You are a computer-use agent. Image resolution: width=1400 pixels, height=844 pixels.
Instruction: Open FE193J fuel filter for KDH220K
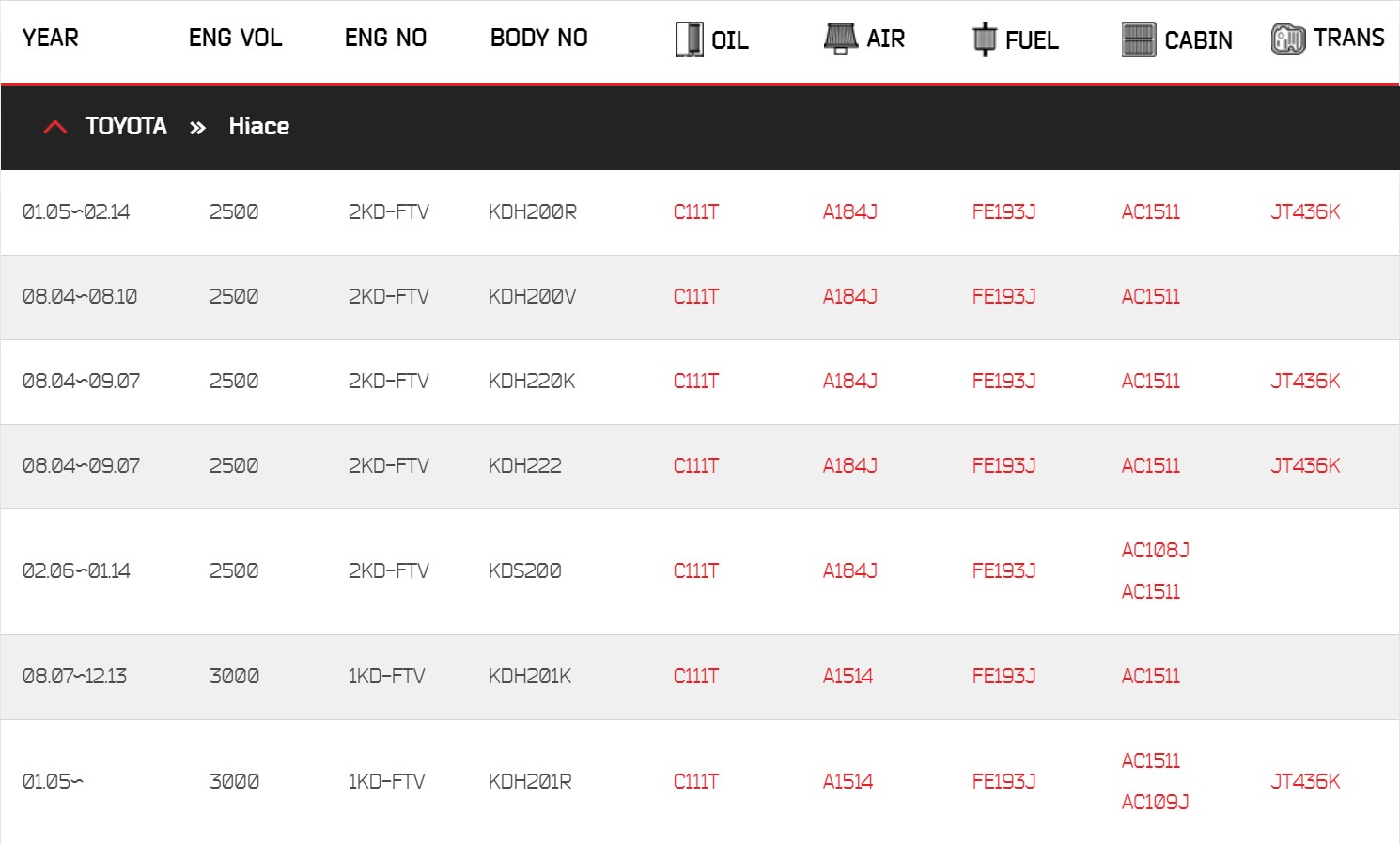(x=1003, y=382)
